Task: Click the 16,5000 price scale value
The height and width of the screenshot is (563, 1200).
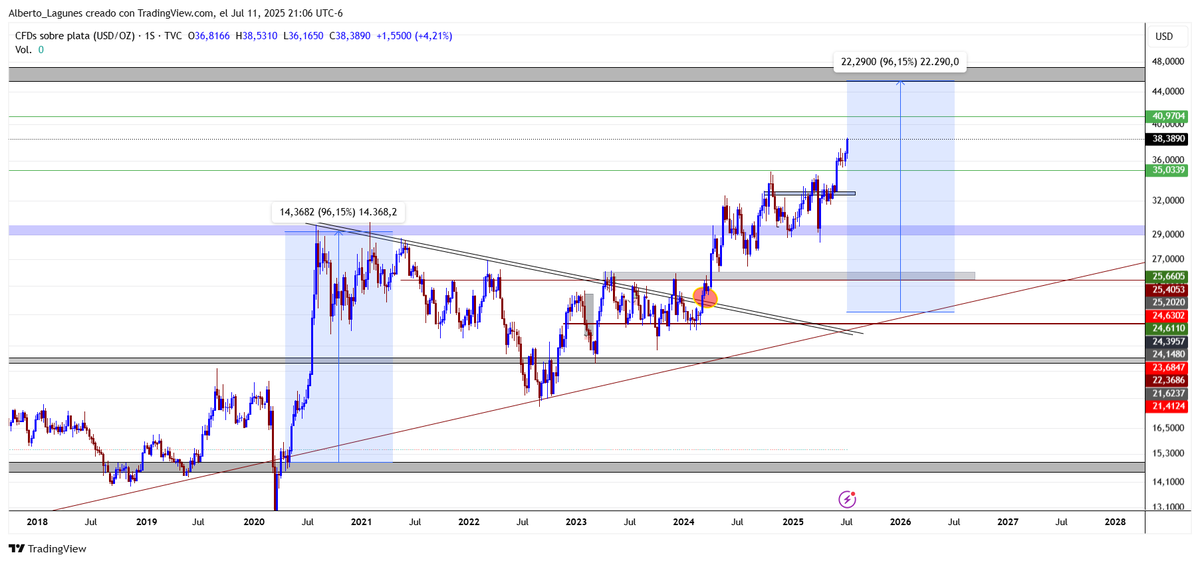Action: coord(1169,428)
